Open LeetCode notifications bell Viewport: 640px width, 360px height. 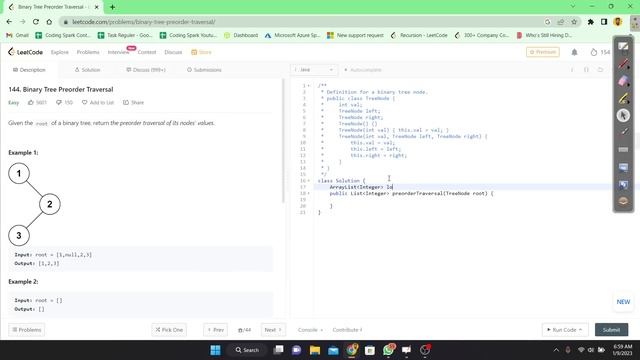click(574, 52)
